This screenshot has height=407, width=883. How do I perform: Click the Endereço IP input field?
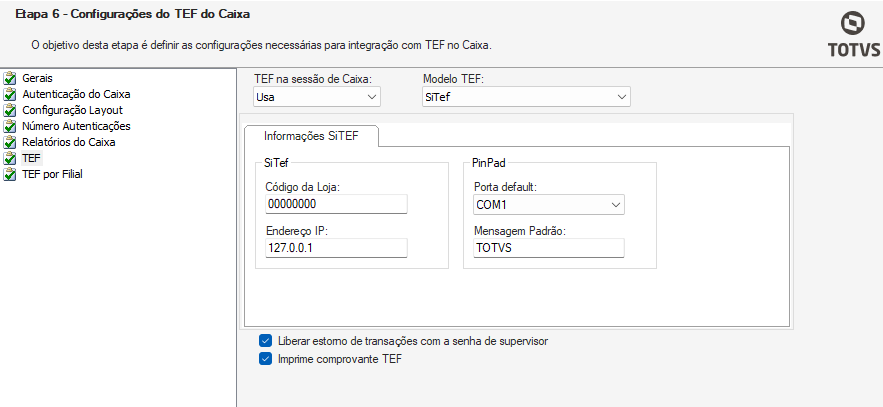(x=336, y=248)
